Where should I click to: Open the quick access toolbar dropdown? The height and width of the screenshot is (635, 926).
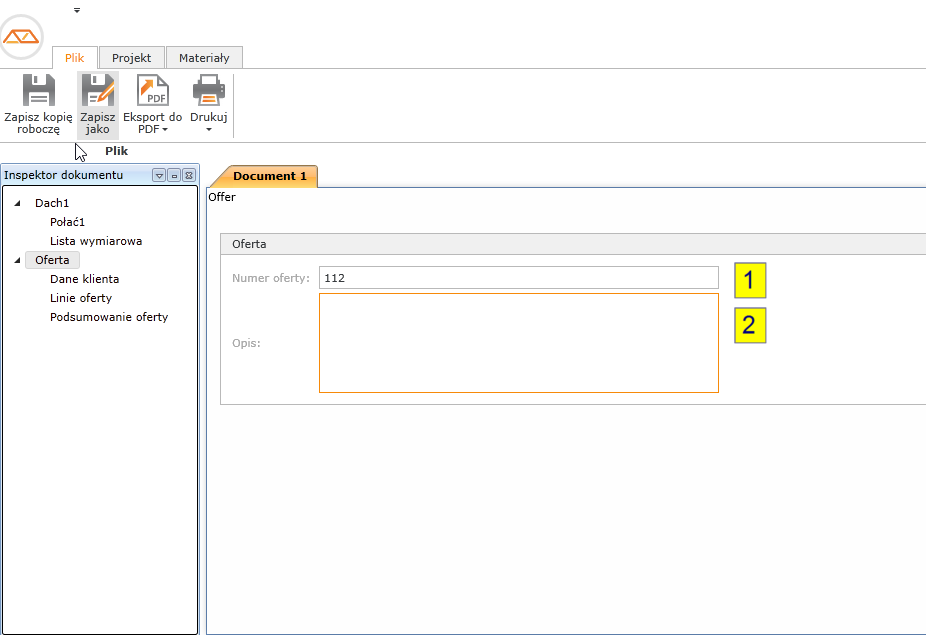[77, 10]
